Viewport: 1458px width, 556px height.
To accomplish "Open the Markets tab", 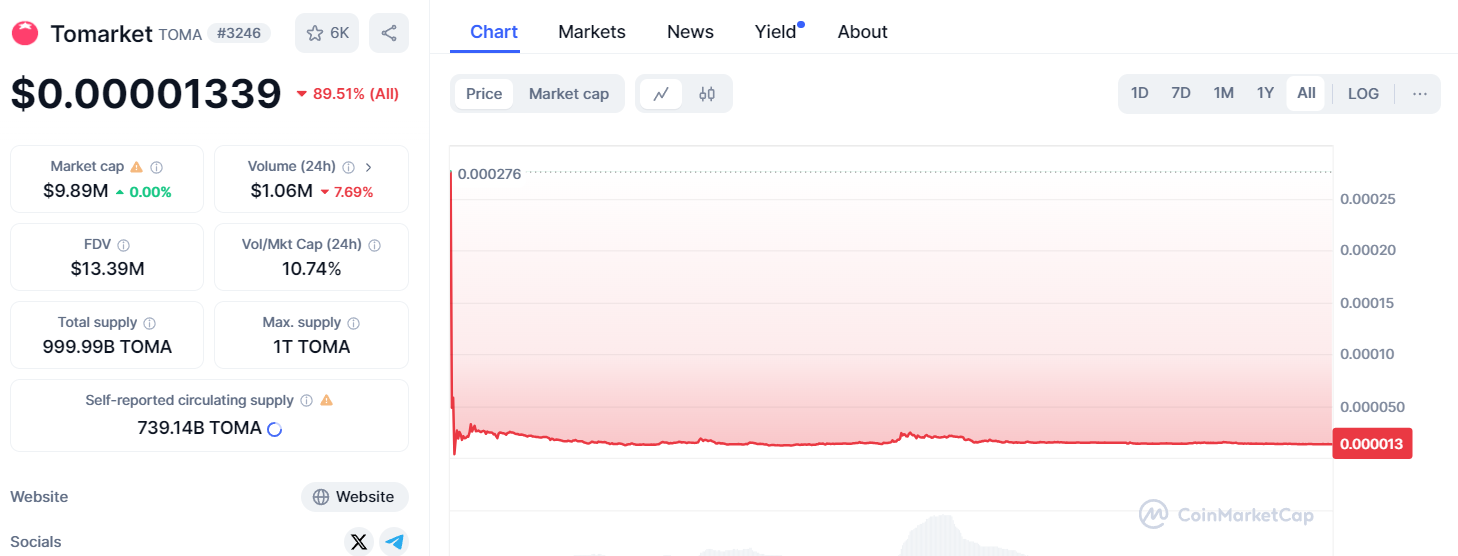I will (592, 32).
